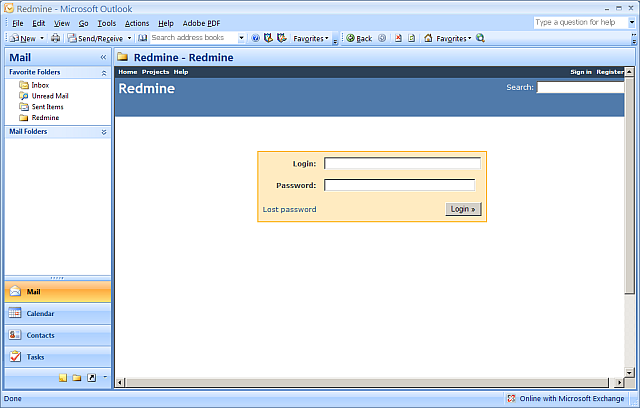Click the Online with Microsoft Exchange status

point(566,399)
